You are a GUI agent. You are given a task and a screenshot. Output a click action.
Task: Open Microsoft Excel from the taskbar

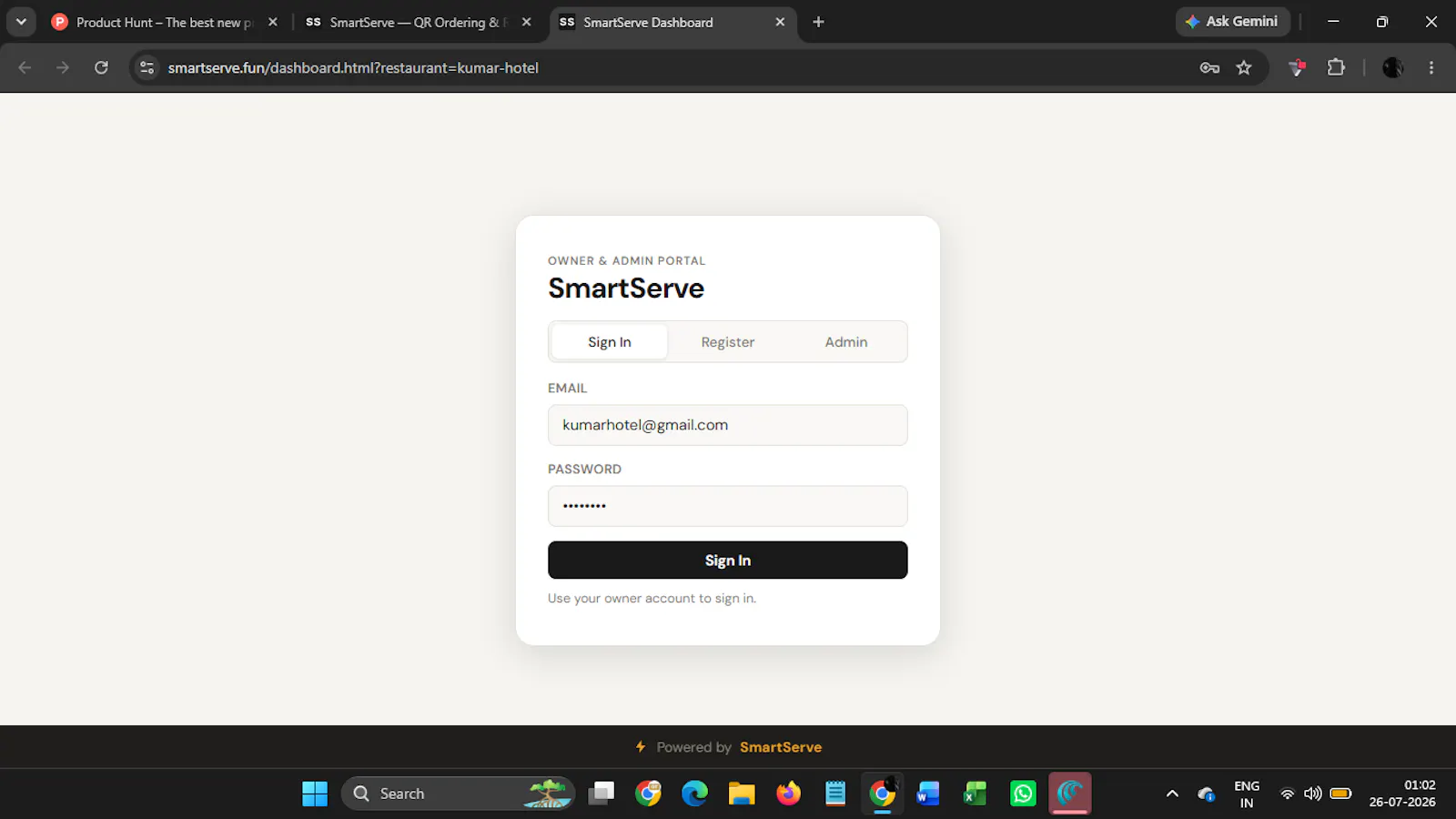coord(976,794)
